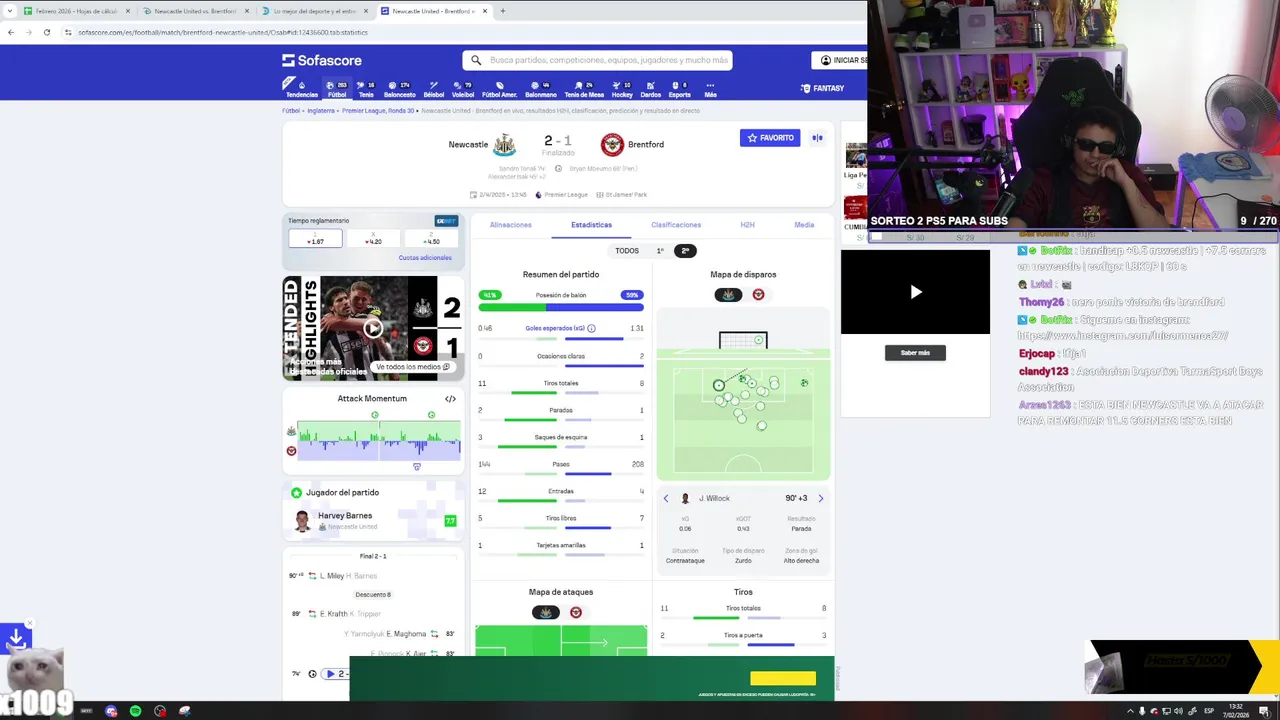
Task: Click the Inglaterra breadcrumb link
Action: point(321,111)
